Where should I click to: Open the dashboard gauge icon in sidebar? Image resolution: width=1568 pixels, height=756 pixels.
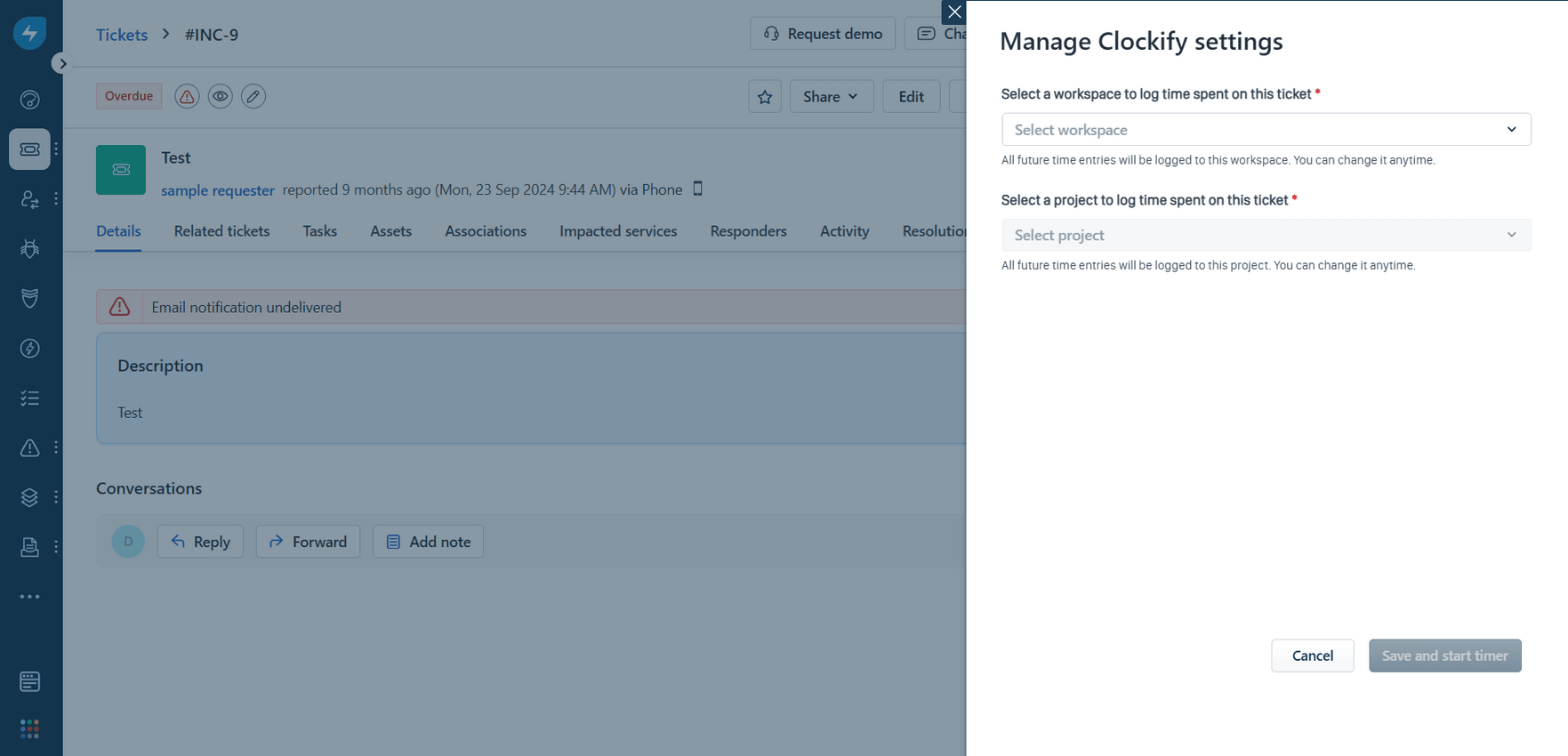[x=30, y=100]
